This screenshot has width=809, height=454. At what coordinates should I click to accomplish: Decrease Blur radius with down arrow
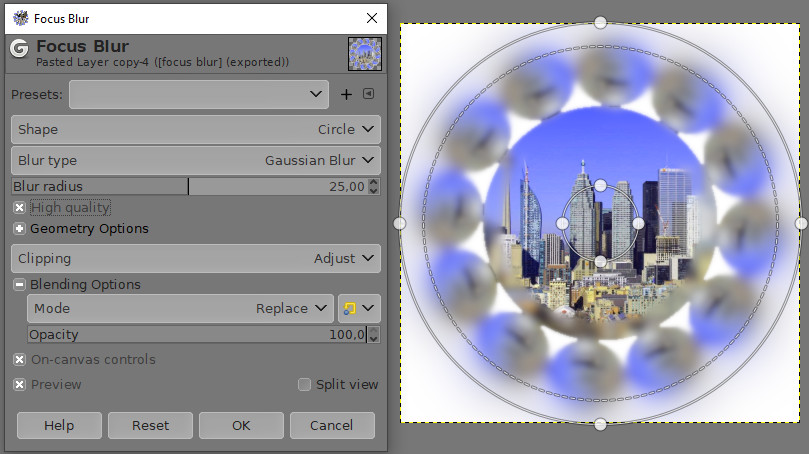coord(374,190)
